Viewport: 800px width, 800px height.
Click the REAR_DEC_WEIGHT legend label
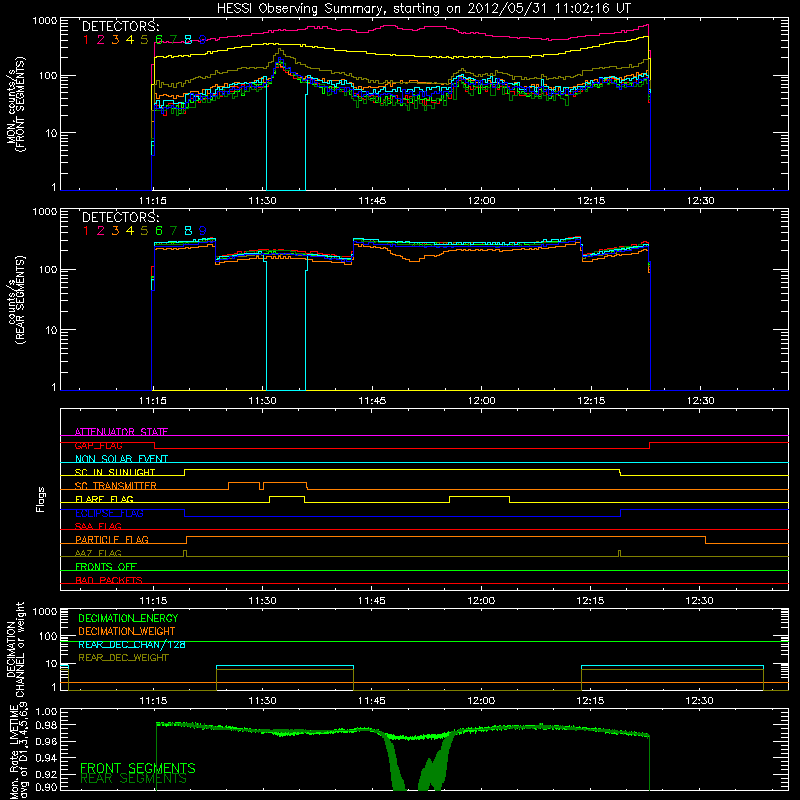tap(123, 658)
